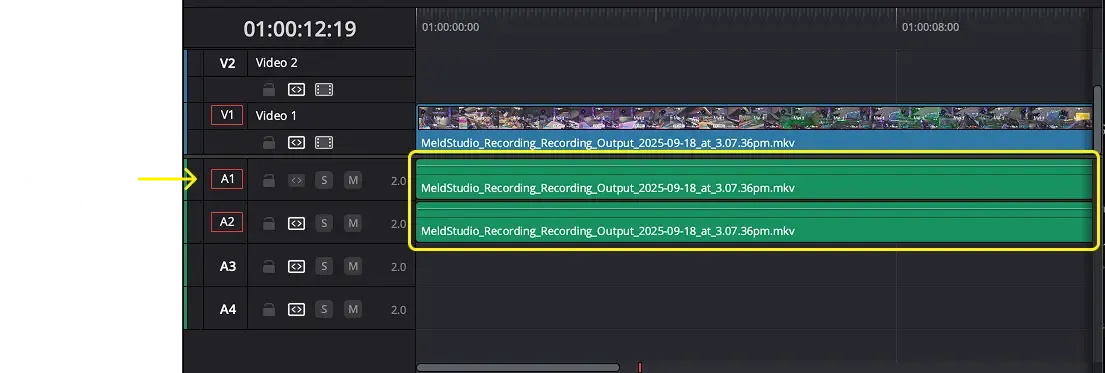The image size is (1105, 373).
Task: Click the Video 1 track name
Action: [276, 116]
